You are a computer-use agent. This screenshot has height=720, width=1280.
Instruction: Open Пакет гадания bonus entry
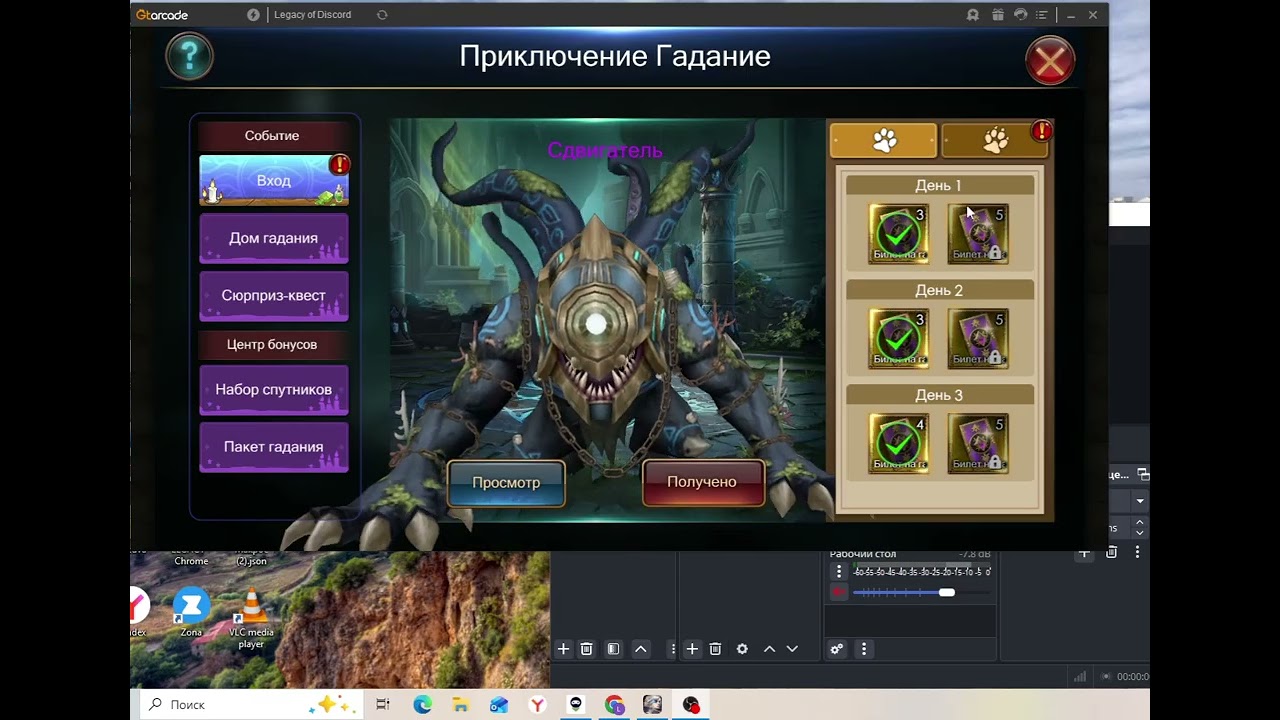[x=274, y=447]
